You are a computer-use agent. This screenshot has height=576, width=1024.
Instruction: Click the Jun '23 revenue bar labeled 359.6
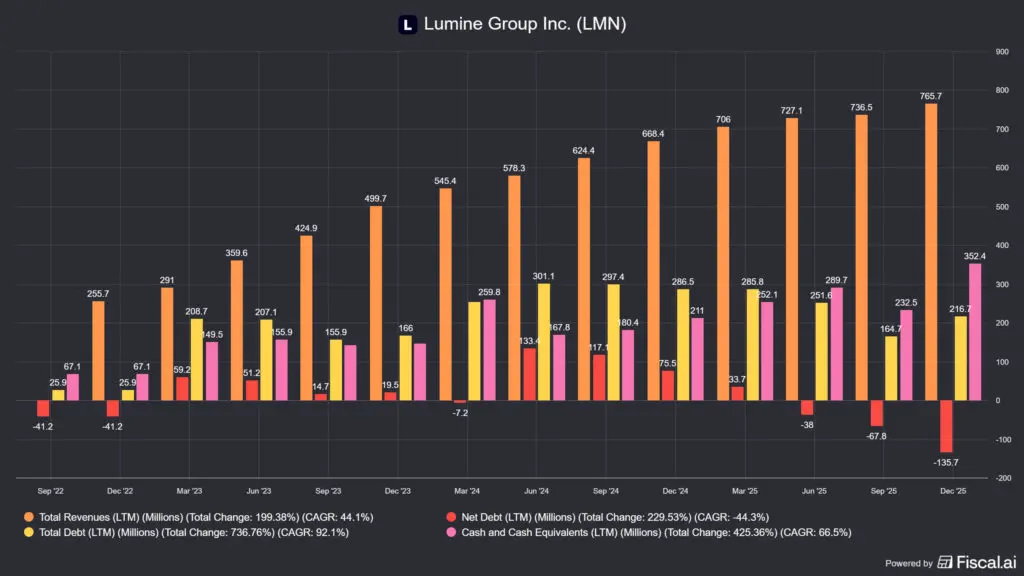[236, 330]
